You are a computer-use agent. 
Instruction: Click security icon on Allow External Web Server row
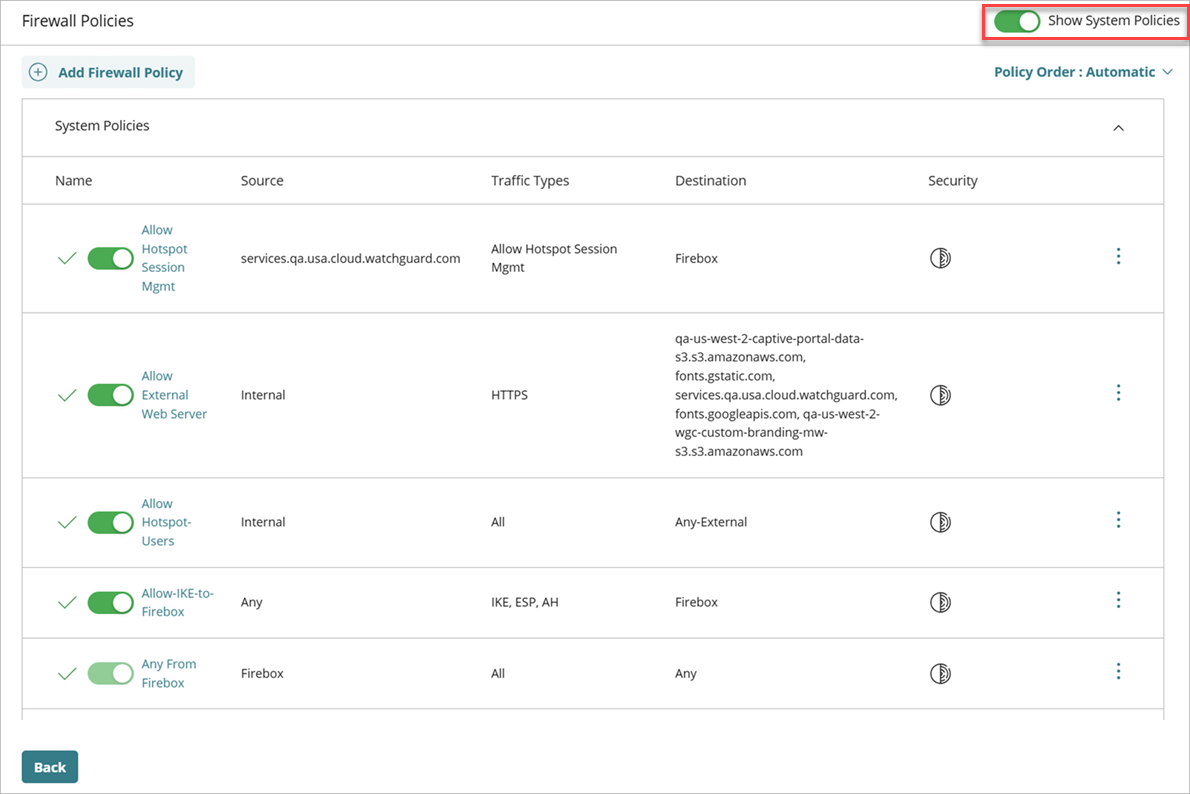pos(940,394)
